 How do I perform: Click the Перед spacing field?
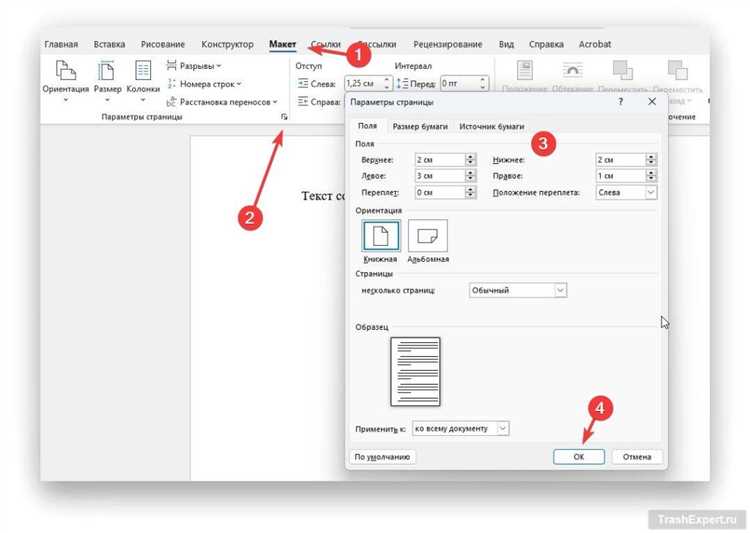[x=459, y=83]
